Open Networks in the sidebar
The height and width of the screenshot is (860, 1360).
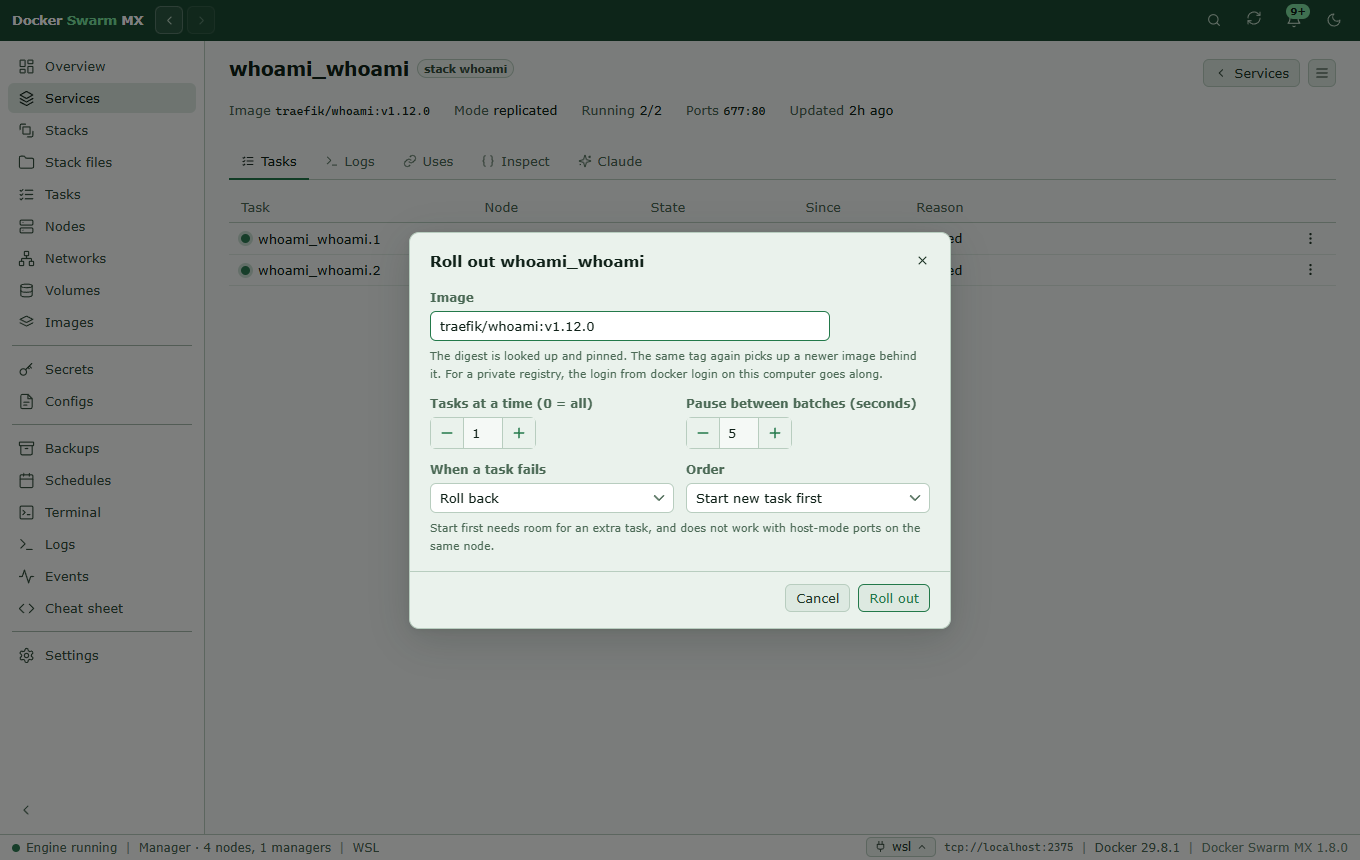[102, 258]
